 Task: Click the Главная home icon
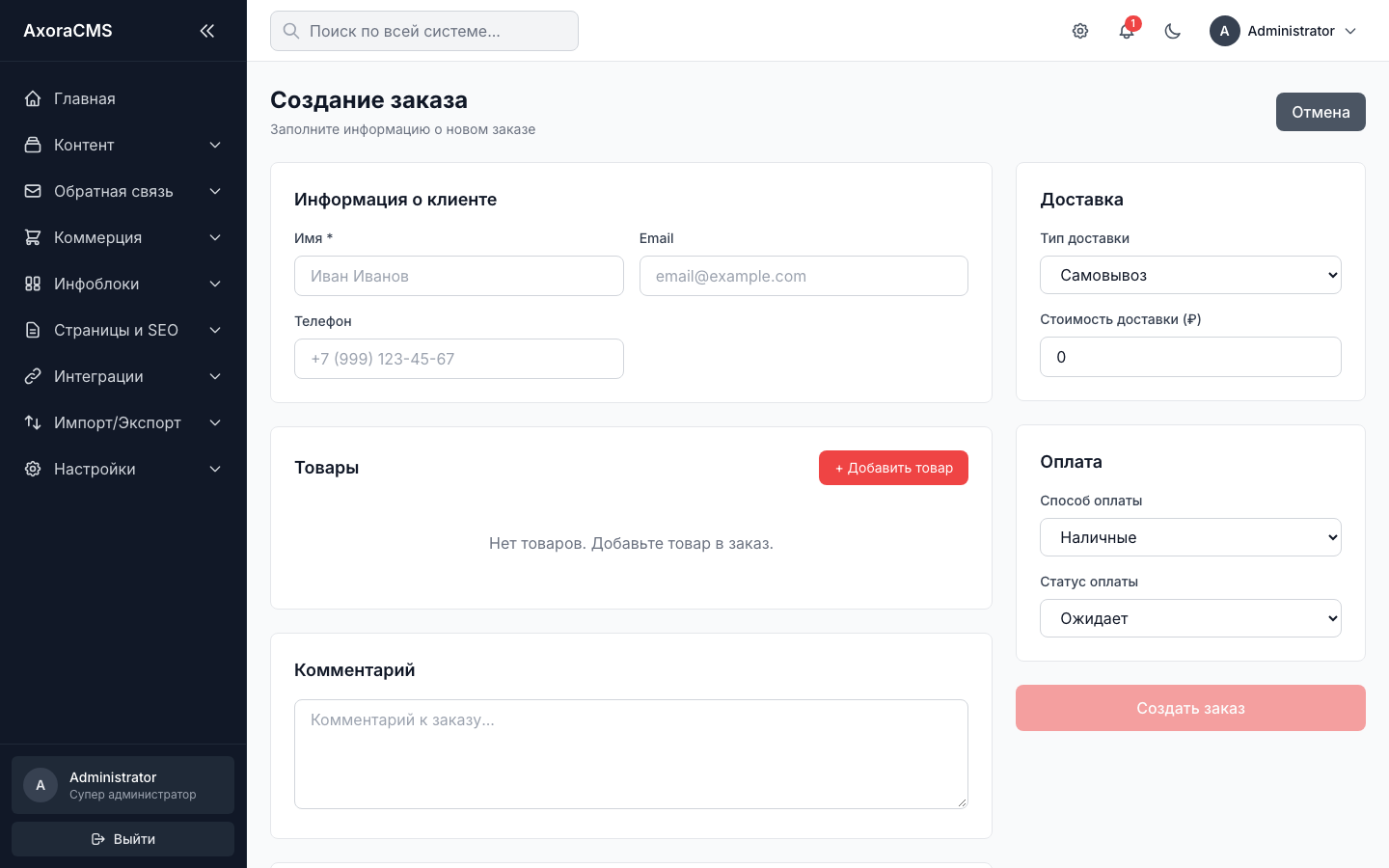pos(33,98)
